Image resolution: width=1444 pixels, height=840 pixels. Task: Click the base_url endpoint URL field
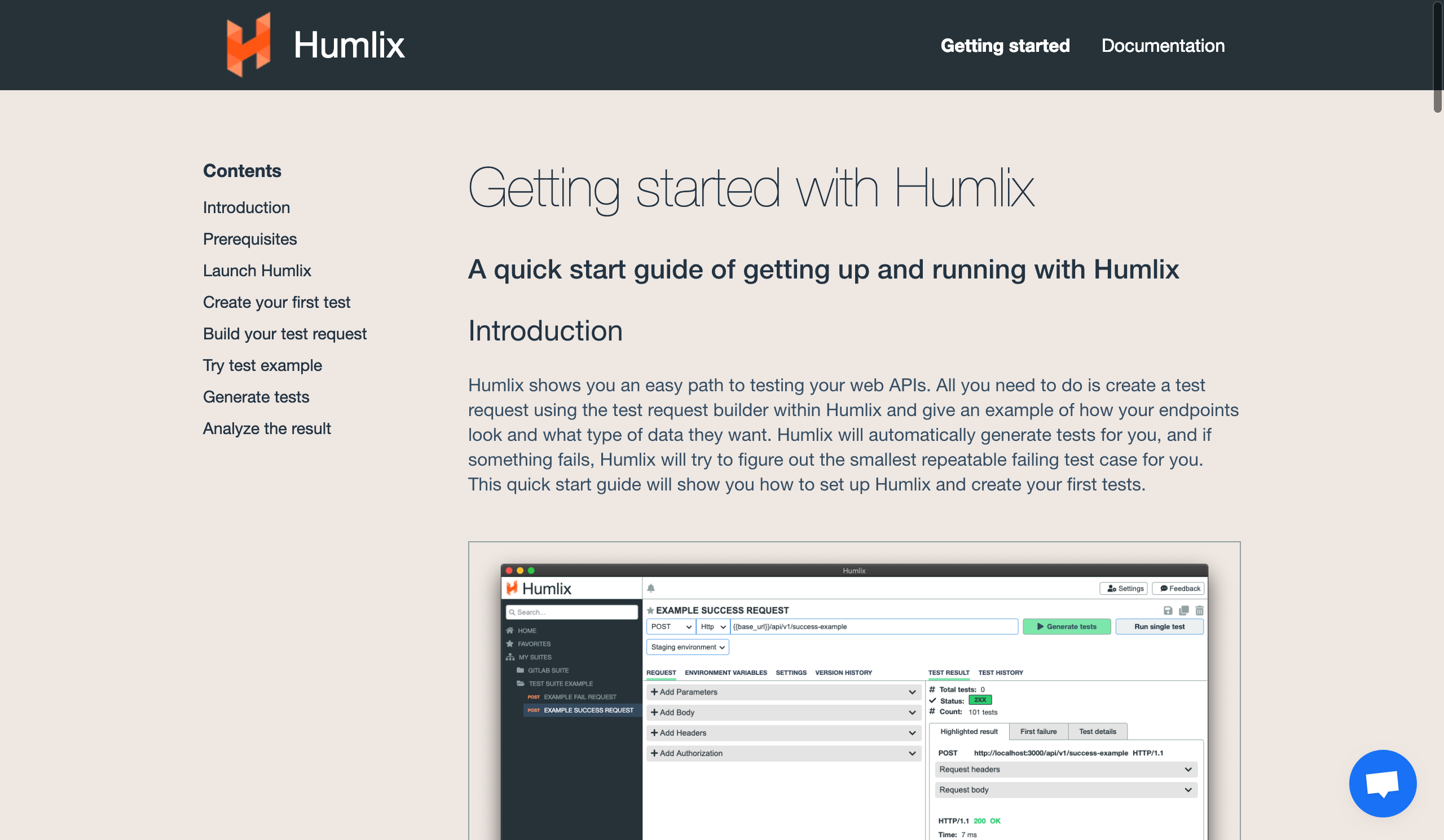coord(873,627)
